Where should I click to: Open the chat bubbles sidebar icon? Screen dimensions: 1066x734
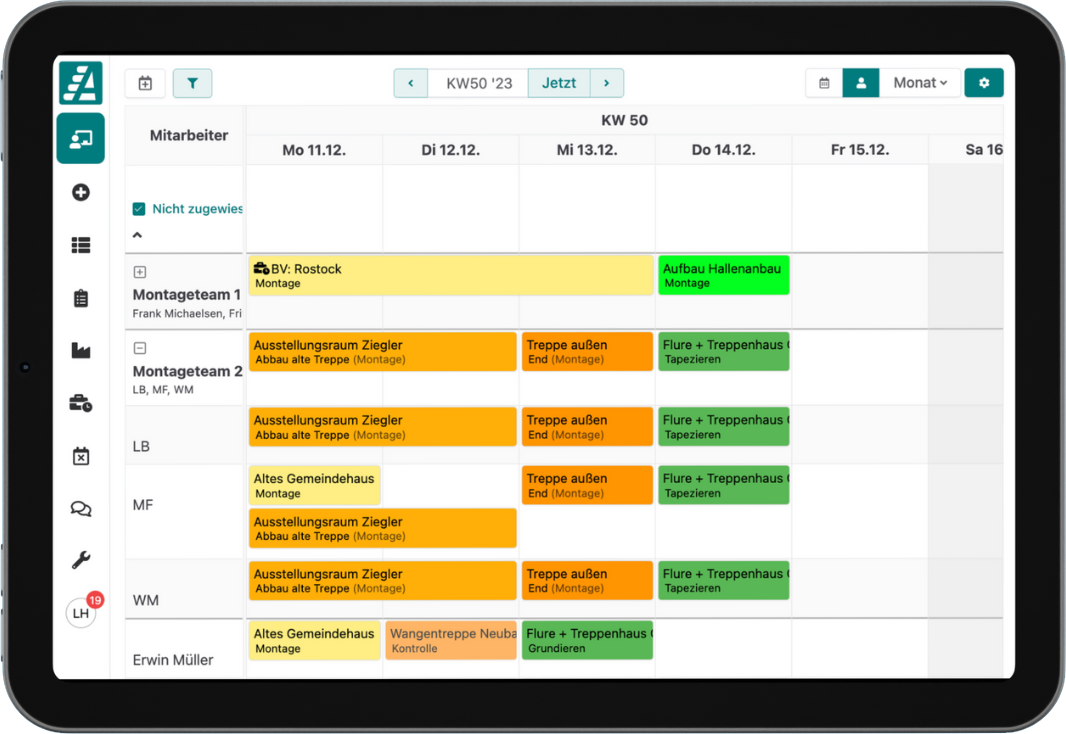point(81,508)
